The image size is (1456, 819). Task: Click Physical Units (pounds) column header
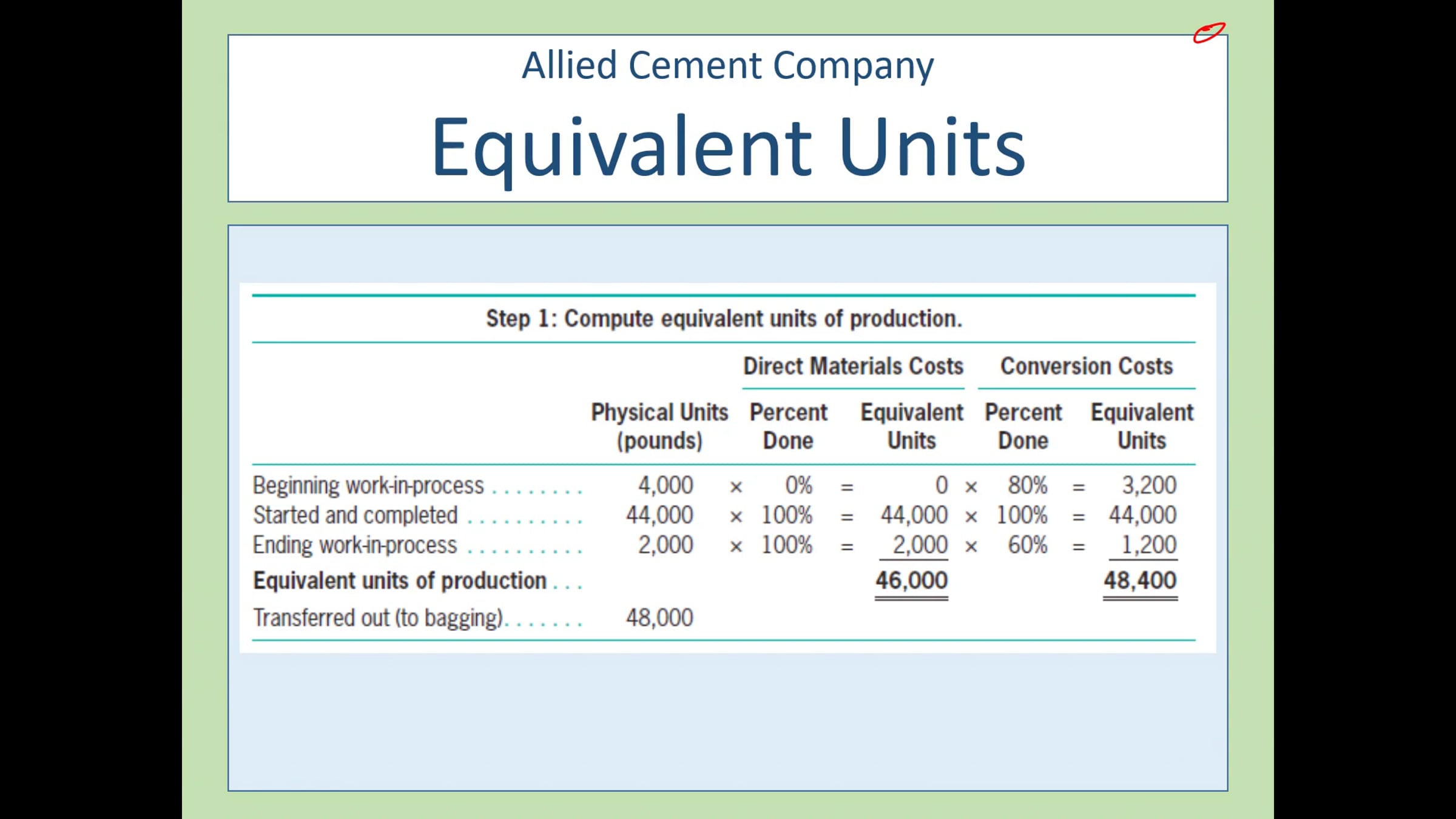[659, 426]
